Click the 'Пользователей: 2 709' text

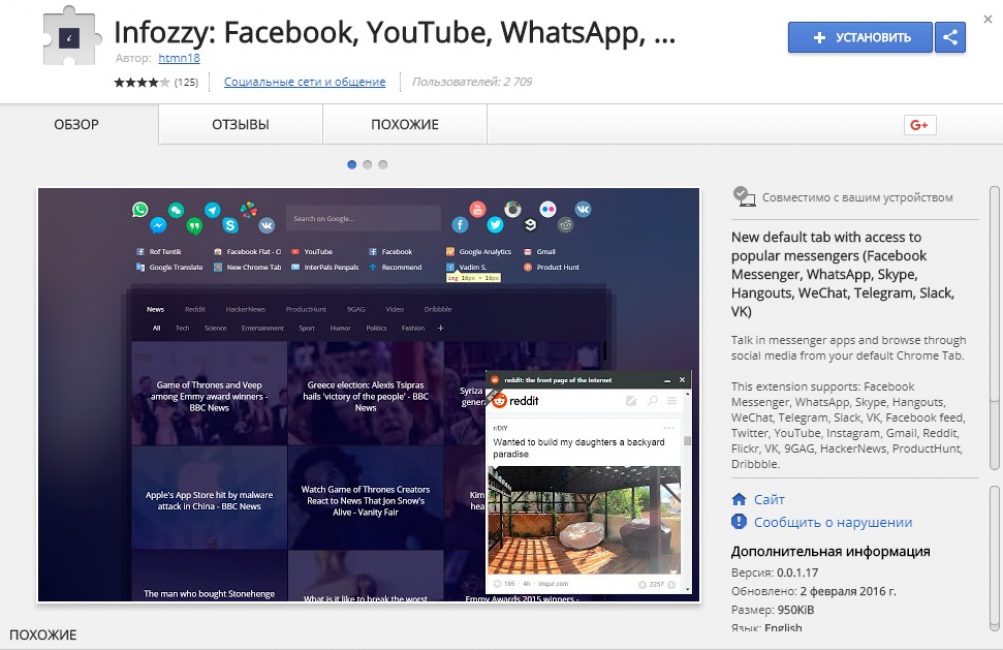coord(472,81)
